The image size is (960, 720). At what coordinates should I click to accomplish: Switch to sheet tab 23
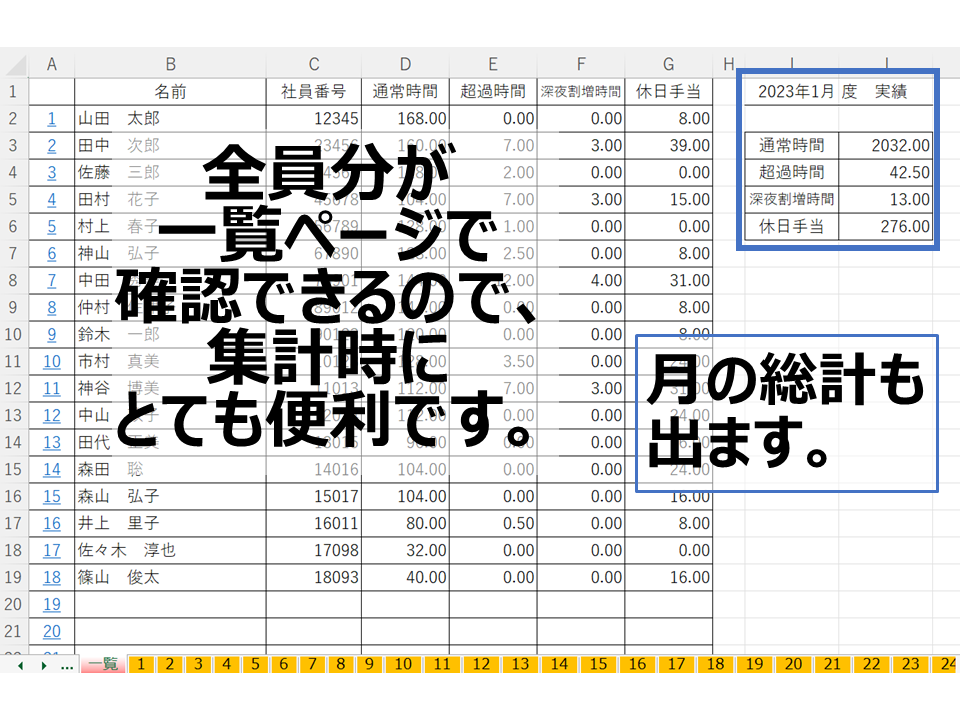pyautogui.click(x=910, y=664)
